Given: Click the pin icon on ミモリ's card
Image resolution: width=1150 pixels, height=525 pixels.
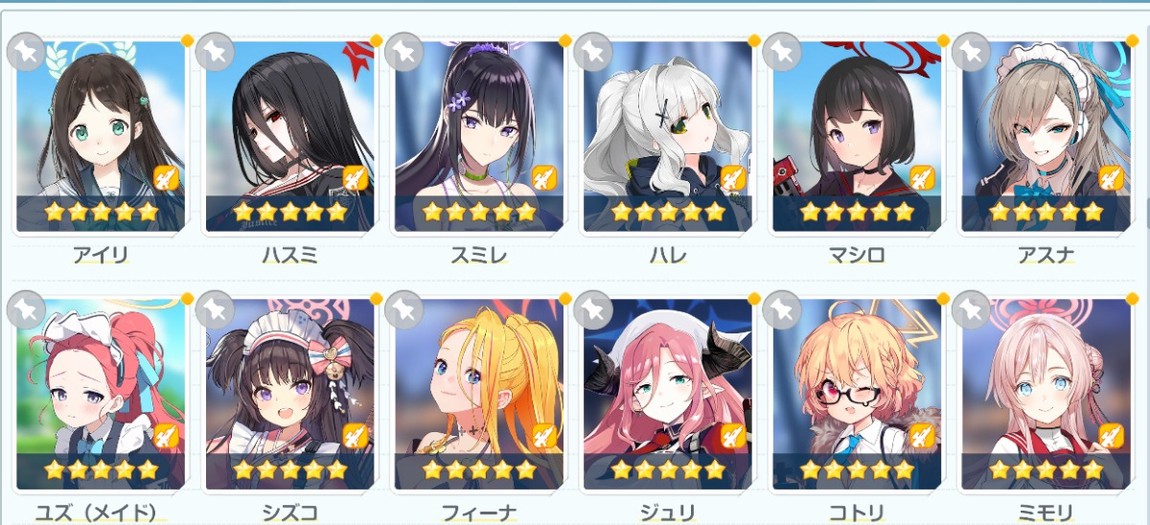Looking at the screenshot, I should [971, 309].
